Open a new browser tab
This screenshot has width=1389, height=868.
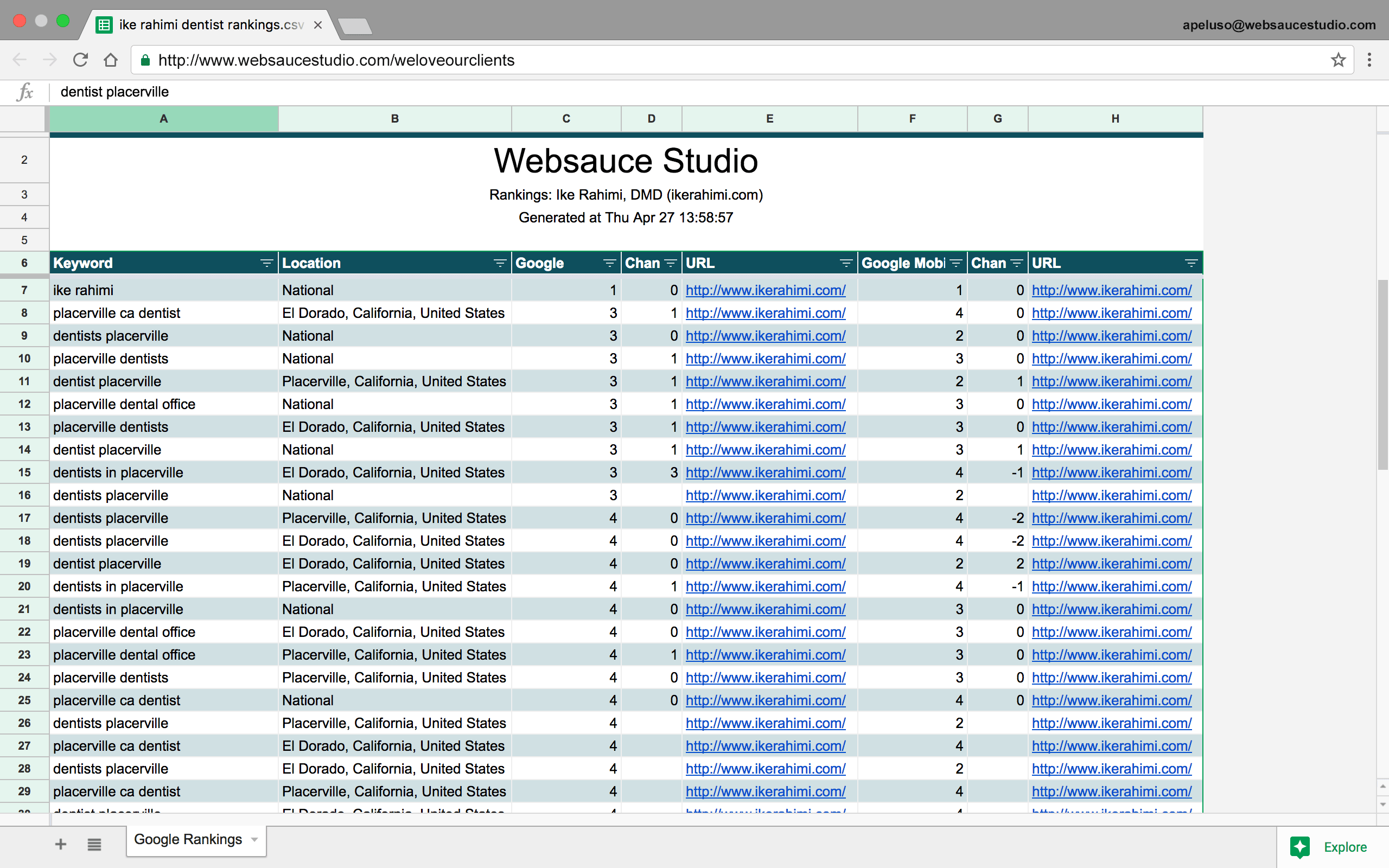click(355, 26)
